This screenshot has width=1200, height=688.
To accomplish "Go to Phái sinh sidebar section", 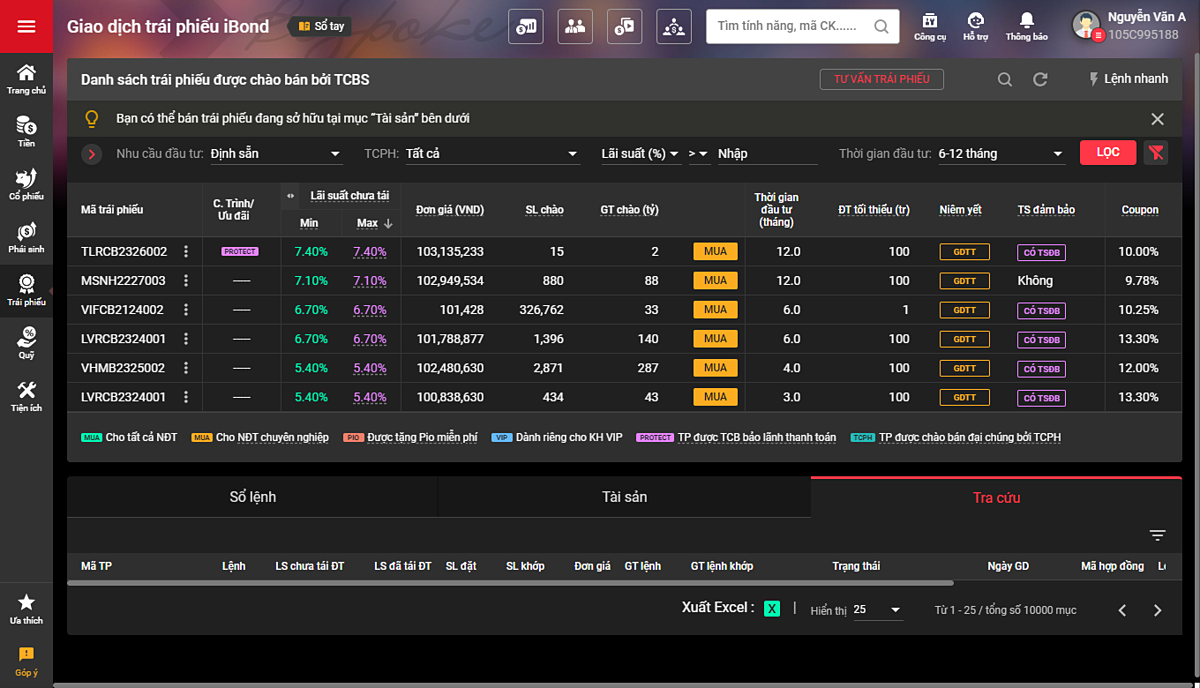I will pos(26,237).
